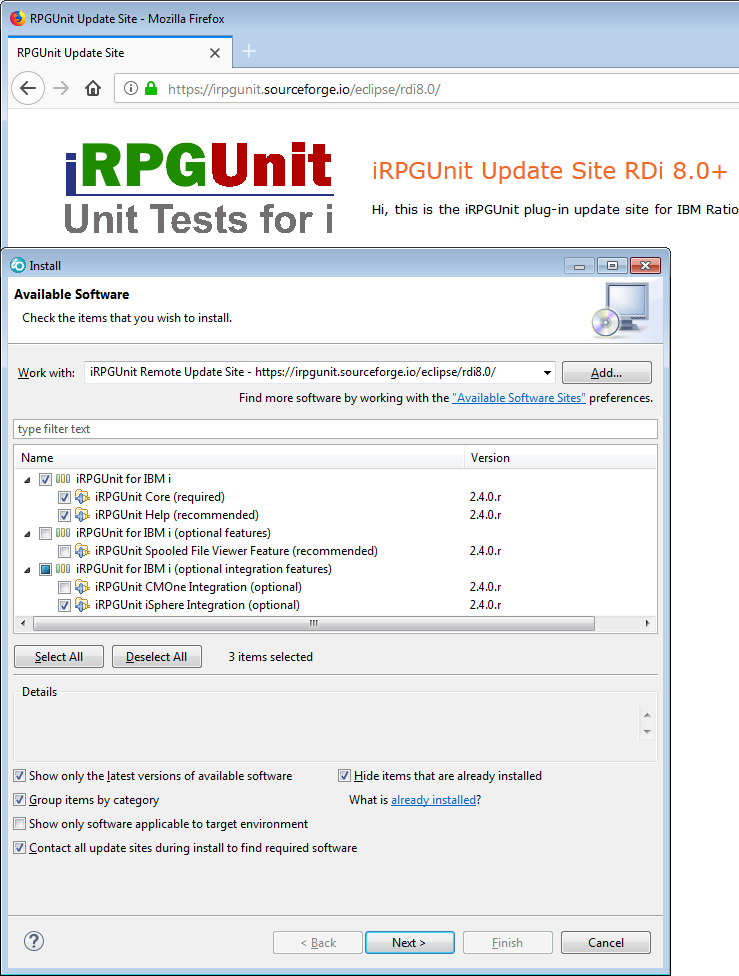This screenshot has height=976, width=739.
Task: Go to the Firefox home page icon
Action: point(93,88)
